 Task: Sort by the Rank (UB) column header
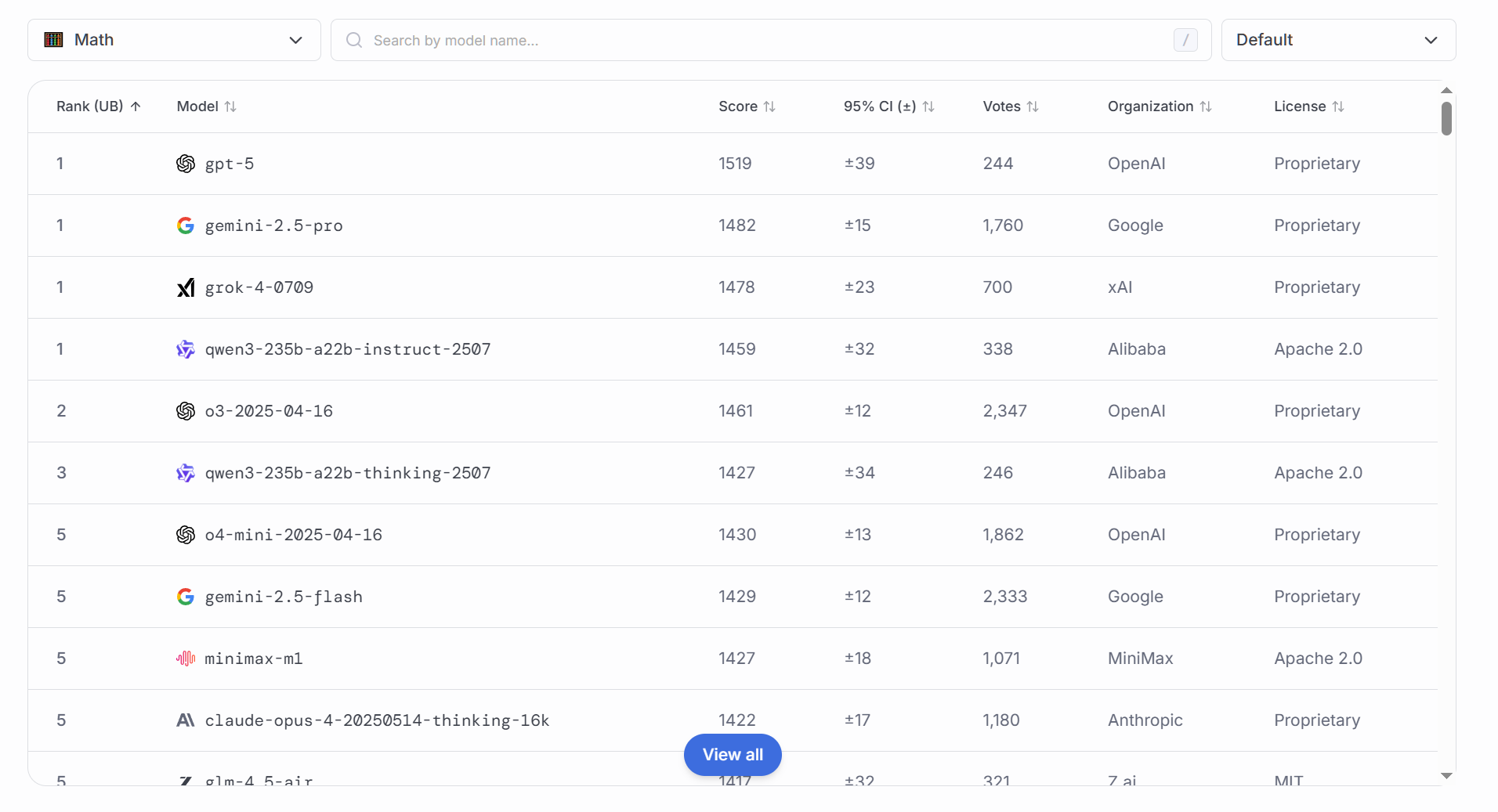pos(98,106)
